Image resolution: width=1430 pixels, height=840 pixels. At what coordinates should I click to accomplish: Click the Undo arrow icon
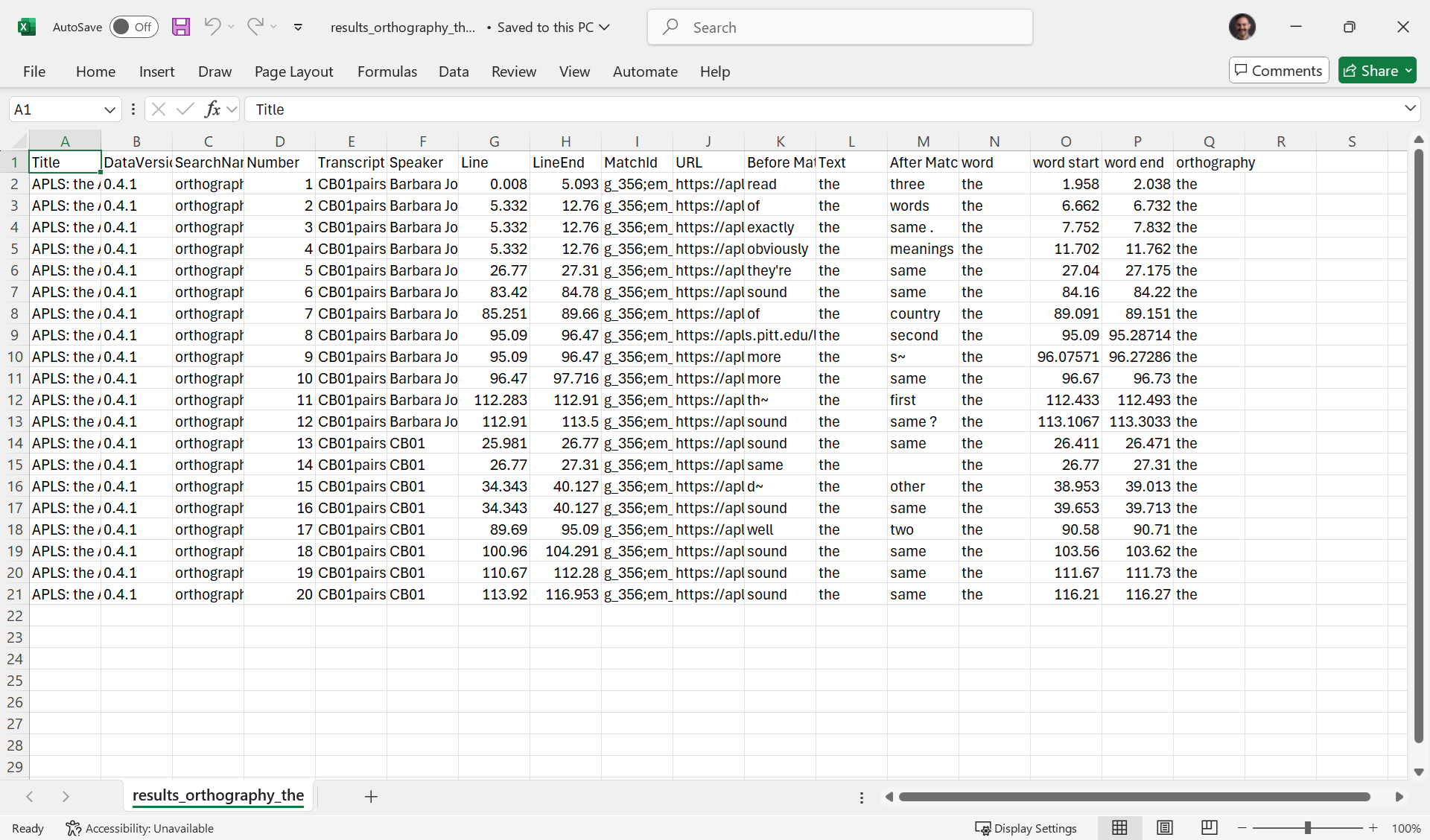(x=212, y=27)
